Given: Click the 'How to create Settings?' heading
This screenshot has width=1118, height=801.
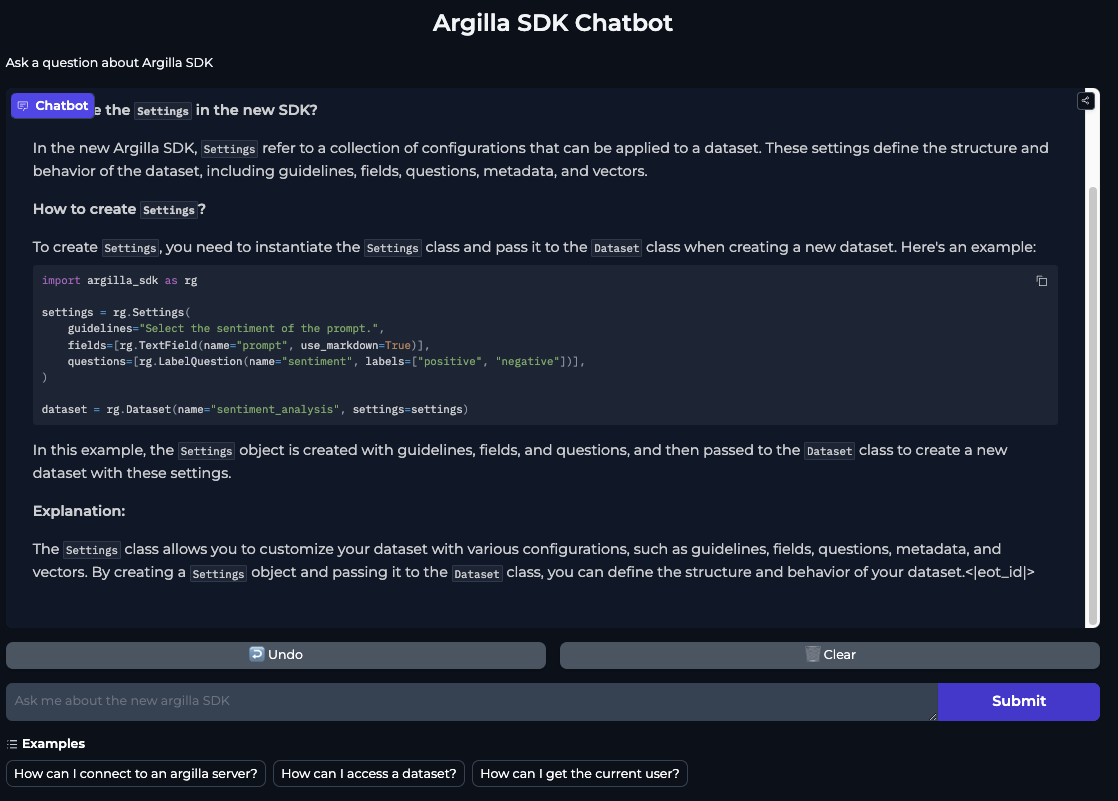Looking at the screenshot, I should coord(116,209).
